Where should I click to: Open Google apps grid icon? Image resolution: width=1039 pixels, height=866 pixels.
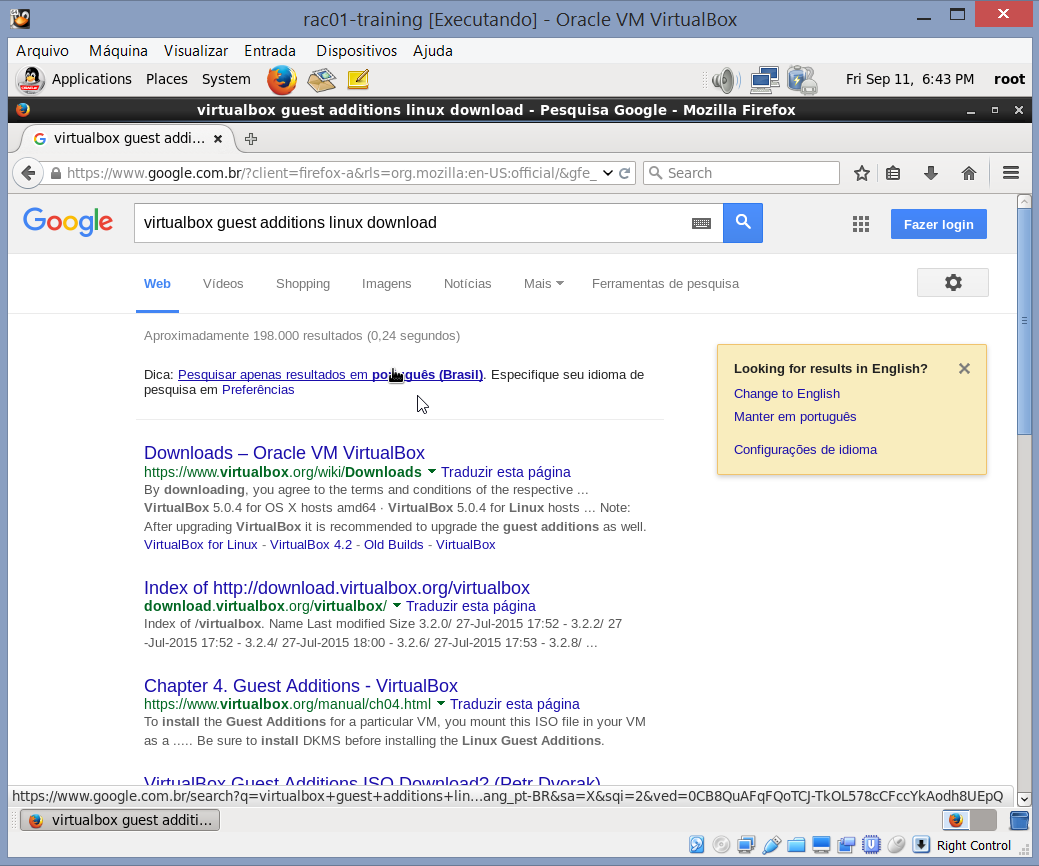click(861, 224)
